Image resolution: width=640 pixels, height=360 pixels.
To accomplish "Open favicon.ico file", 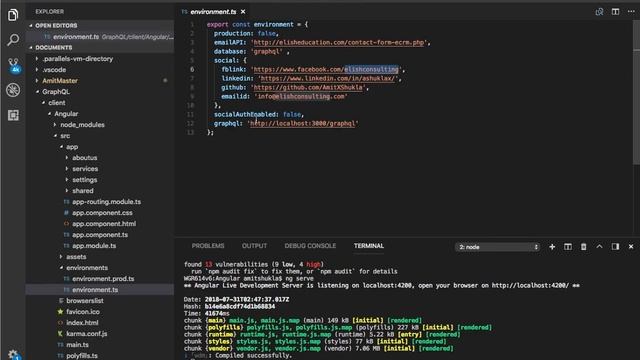I will coord(83,312).
